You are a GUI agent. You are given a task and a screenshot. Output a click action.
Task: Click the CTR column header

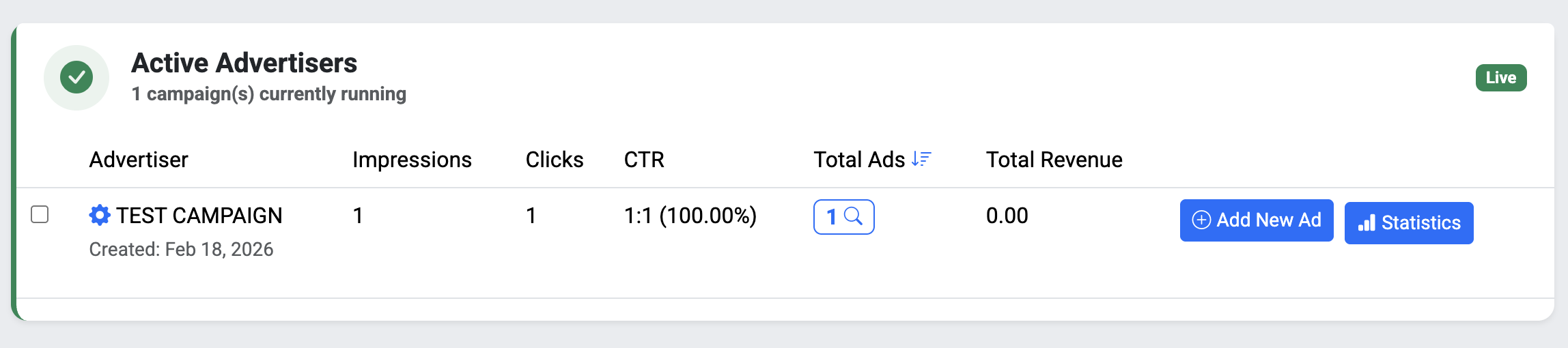643,160
